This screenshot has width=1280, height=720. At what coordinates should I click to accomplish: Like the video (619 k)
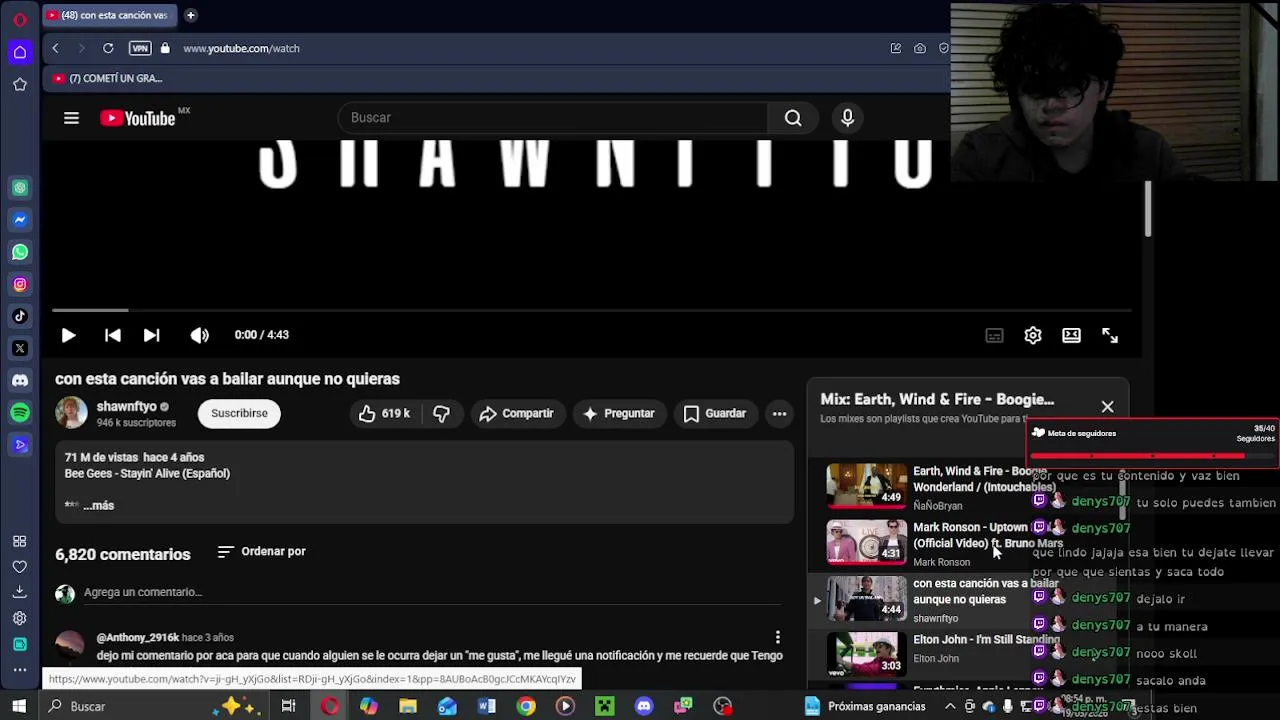383,413
